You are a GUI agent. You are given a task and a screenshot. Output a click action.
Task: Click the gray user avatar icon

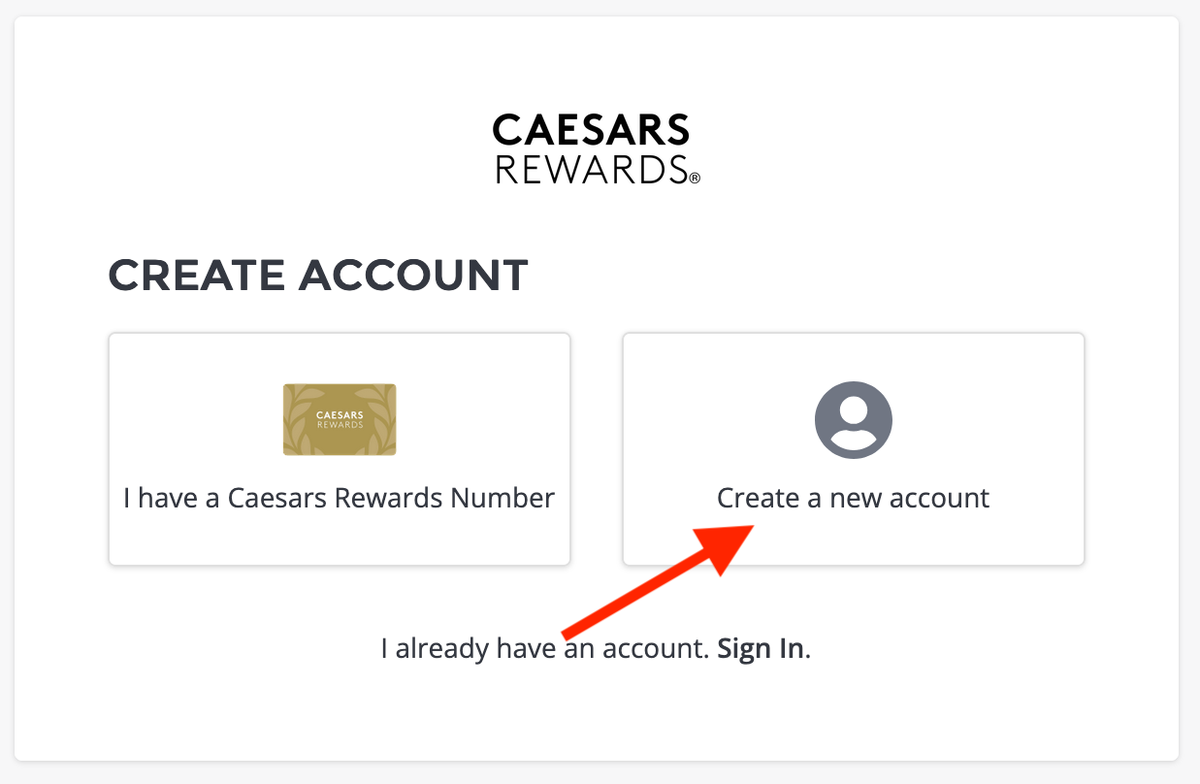pyautogui.click(x=853, y=419)
